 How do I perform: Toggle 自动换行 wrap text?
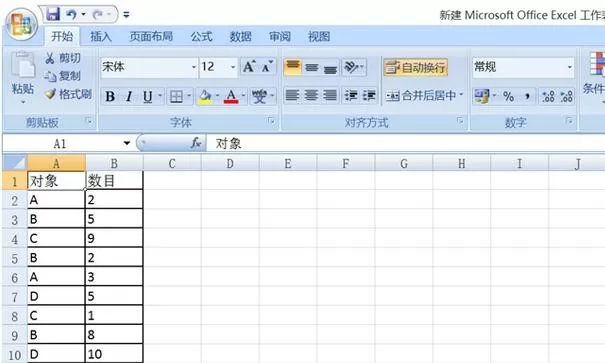(416, 68)
